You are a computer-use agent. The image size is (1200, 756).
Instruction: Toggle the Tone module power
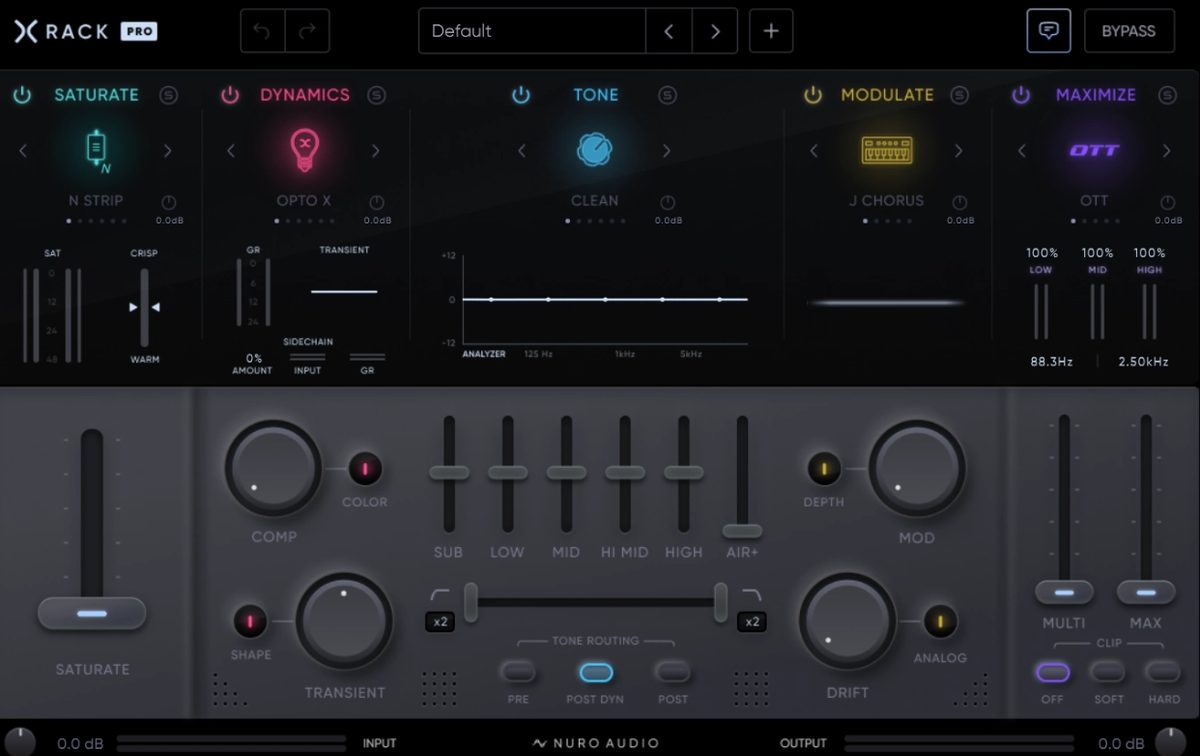click(521, 95)
